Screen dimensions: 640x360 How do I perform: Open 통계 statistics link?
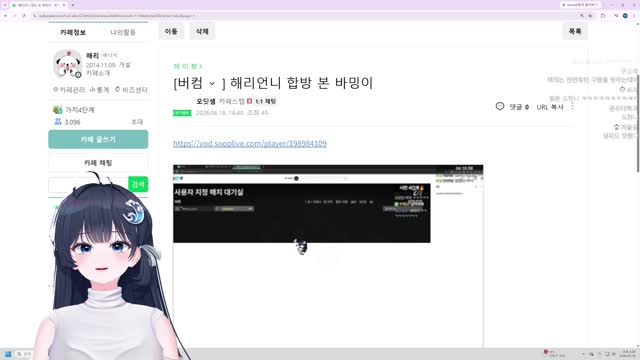point(99,90)
